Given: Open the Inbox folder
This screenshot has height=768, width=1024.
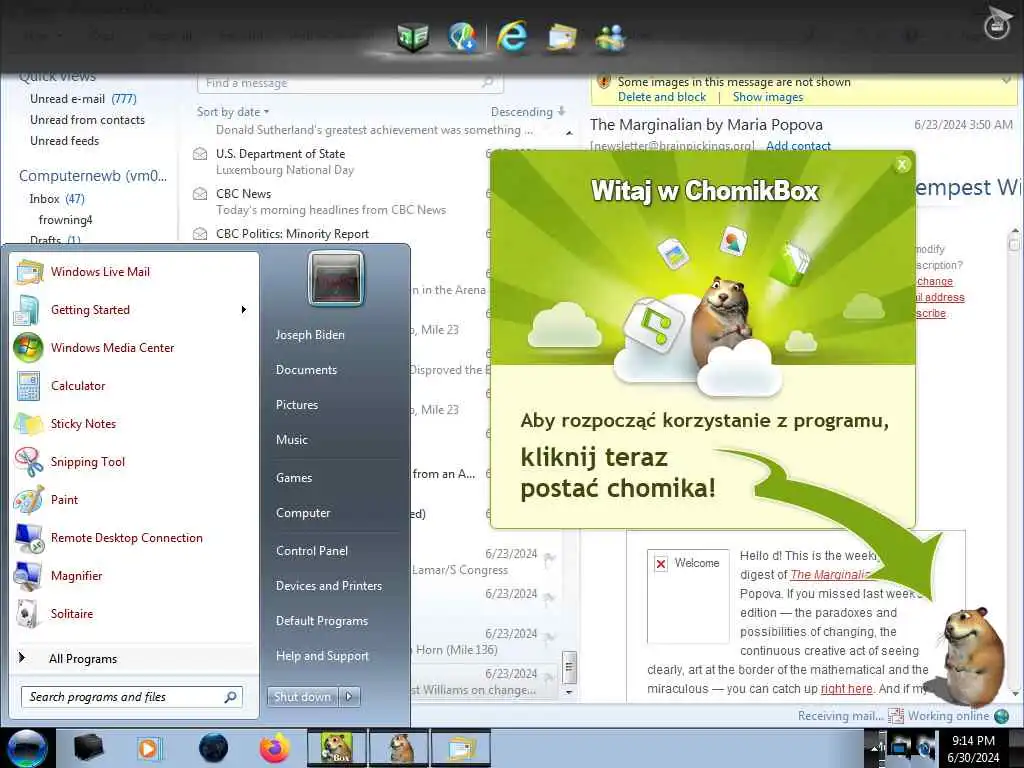Looking at the screenshot, I should point(57,199).
